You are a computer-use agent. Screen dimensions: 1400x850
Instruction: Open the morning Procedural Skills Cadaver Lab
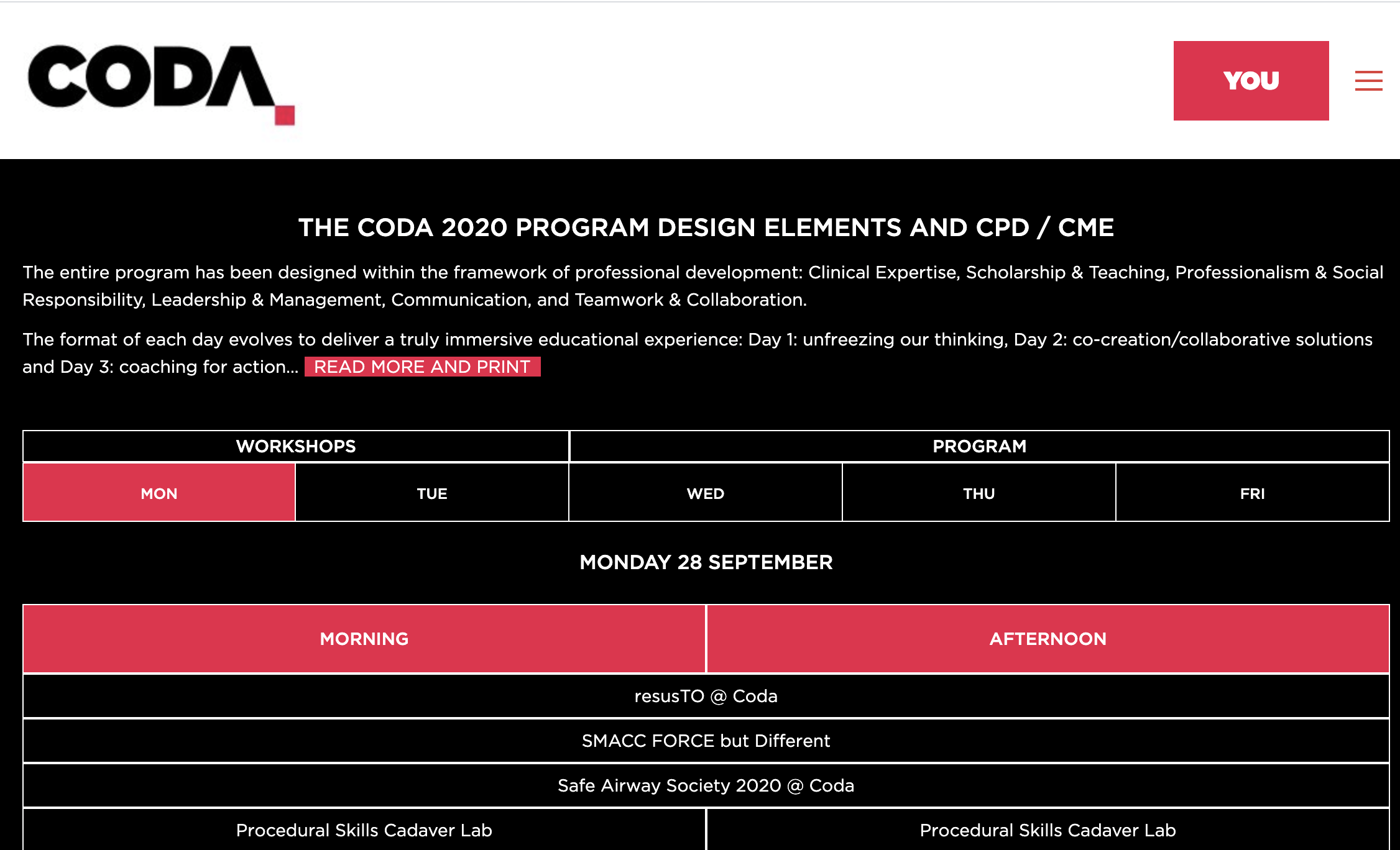[x=364, y=830]
